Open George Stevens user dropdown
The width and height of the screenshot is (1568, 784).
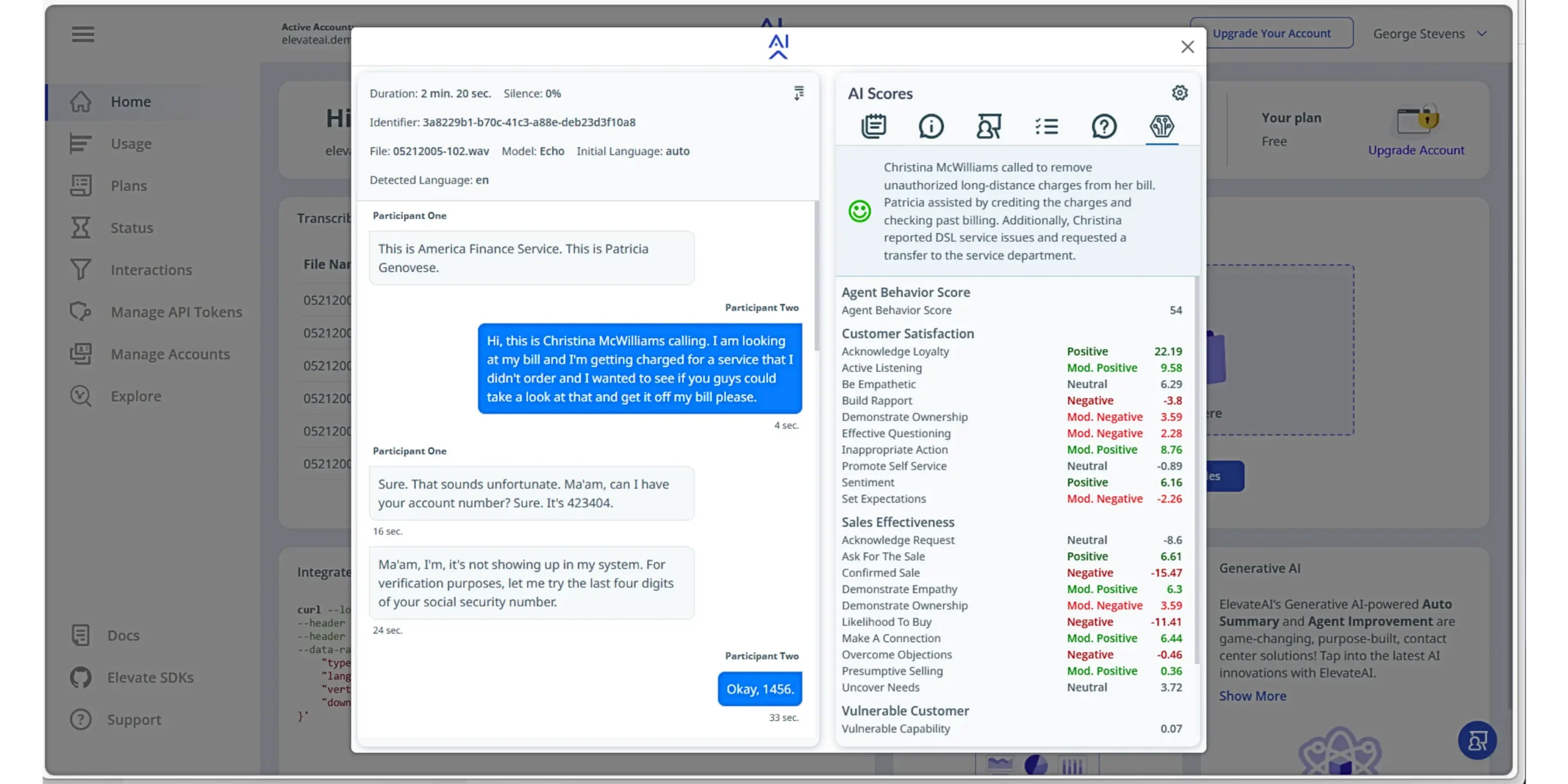pos(1430,34)
